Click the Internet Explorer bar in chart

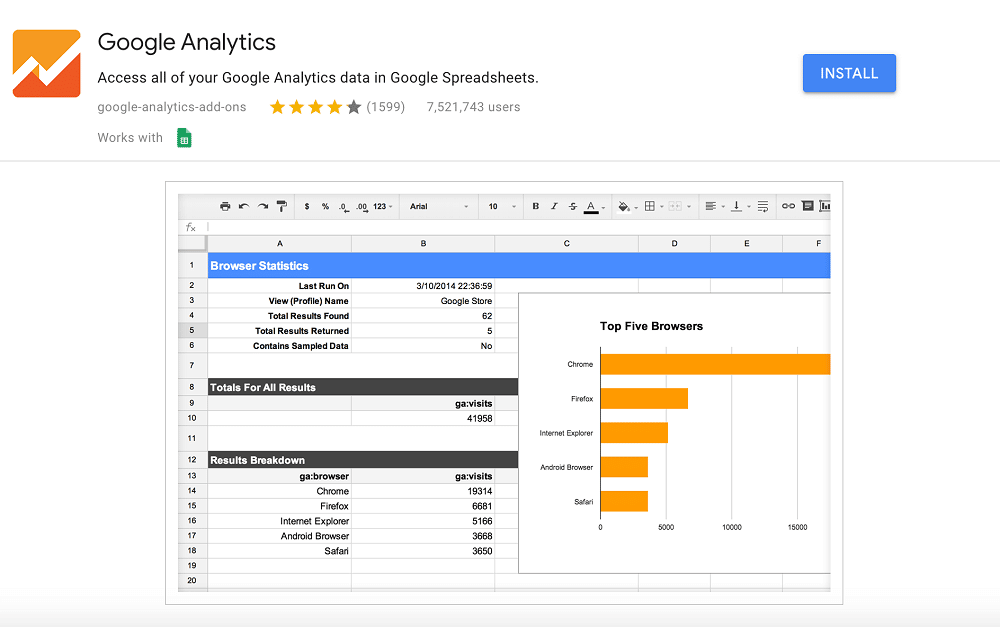(x=634, y=432)
